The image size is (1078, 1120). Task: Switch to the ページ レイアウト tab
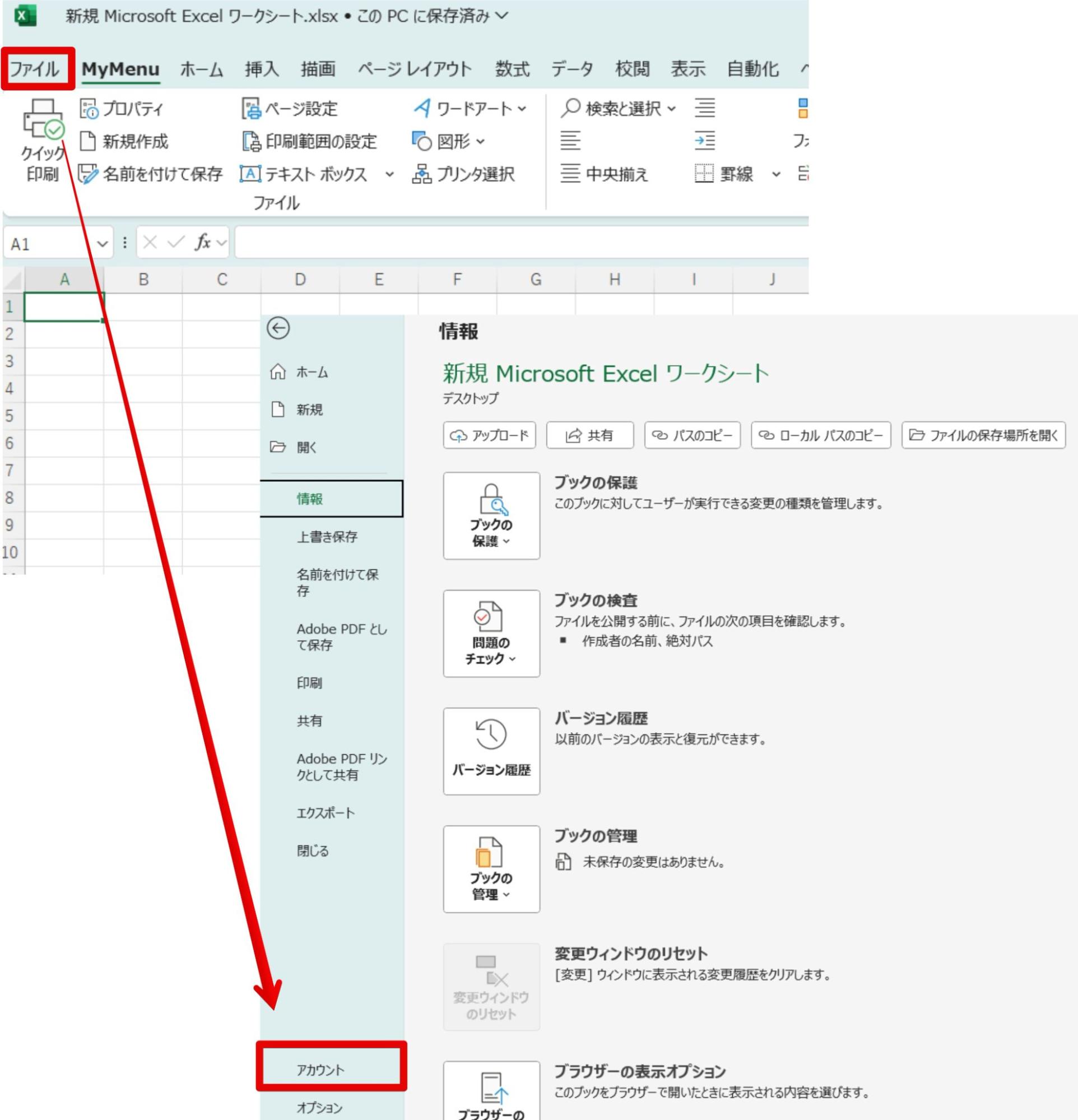(415, 69)
